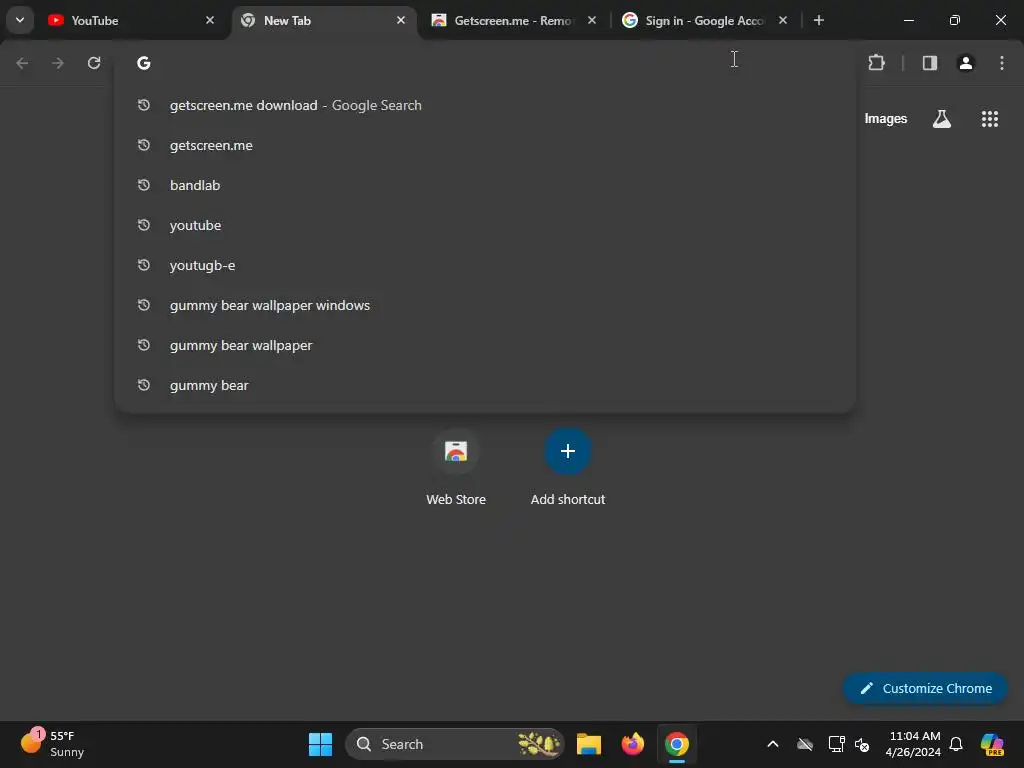
Task: Open the clock showing 11:04 AM
Action: point(913,744)
